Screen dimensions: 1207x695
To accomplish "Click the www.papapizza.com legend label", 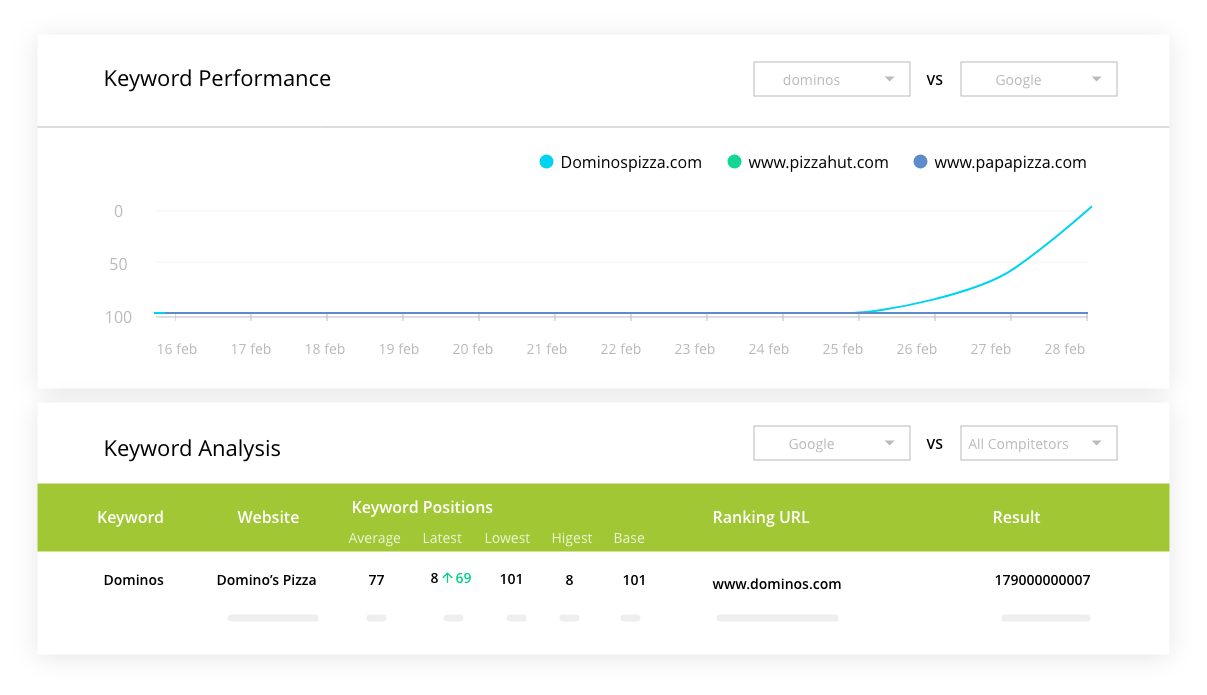I will (x=1010, y=162).
